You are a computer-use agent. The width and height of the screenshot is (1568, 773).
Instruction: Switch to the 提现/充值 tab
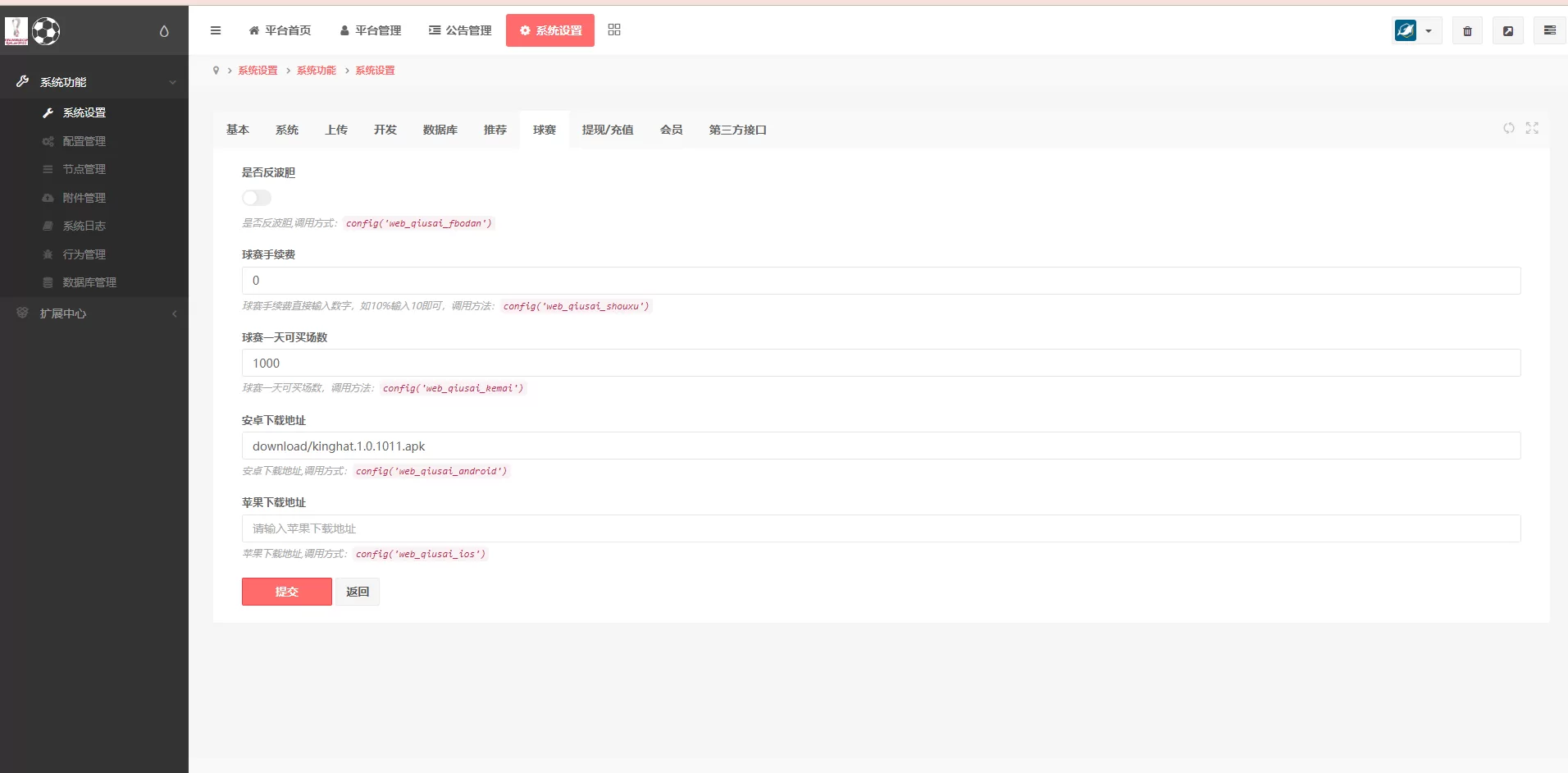(608, 130)
